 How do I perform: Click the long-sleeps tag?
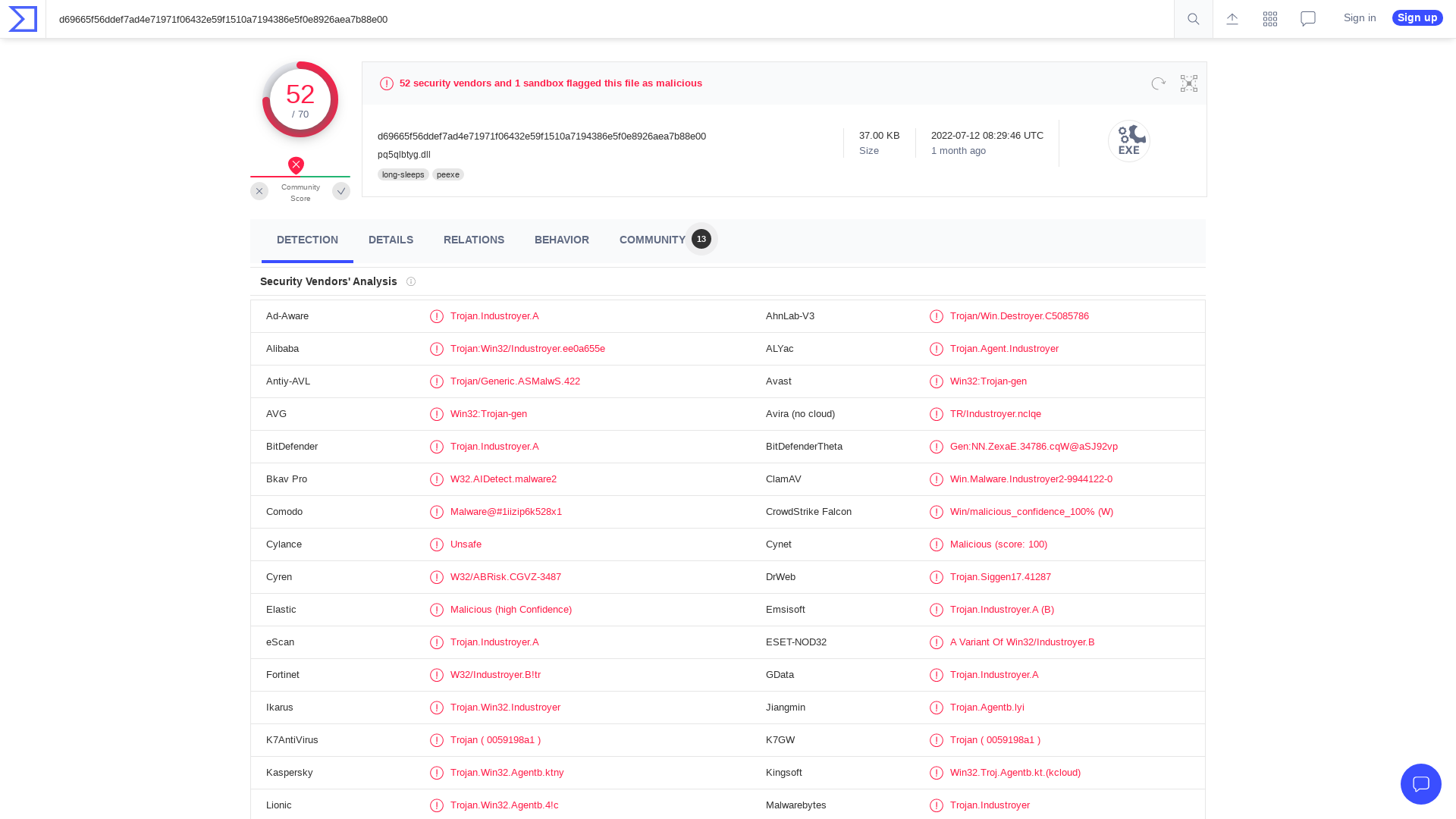[403, 174]
